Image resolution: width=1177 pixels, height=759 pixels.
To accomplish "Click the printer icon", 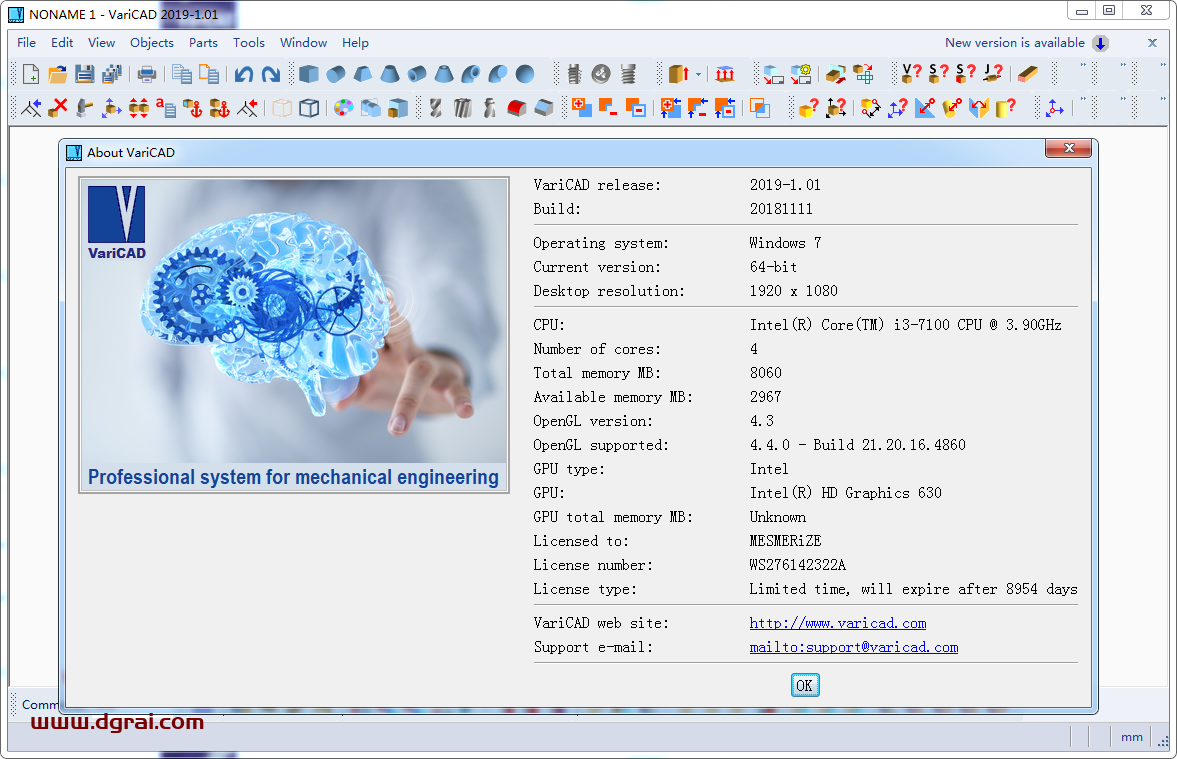I will [147, 74].
